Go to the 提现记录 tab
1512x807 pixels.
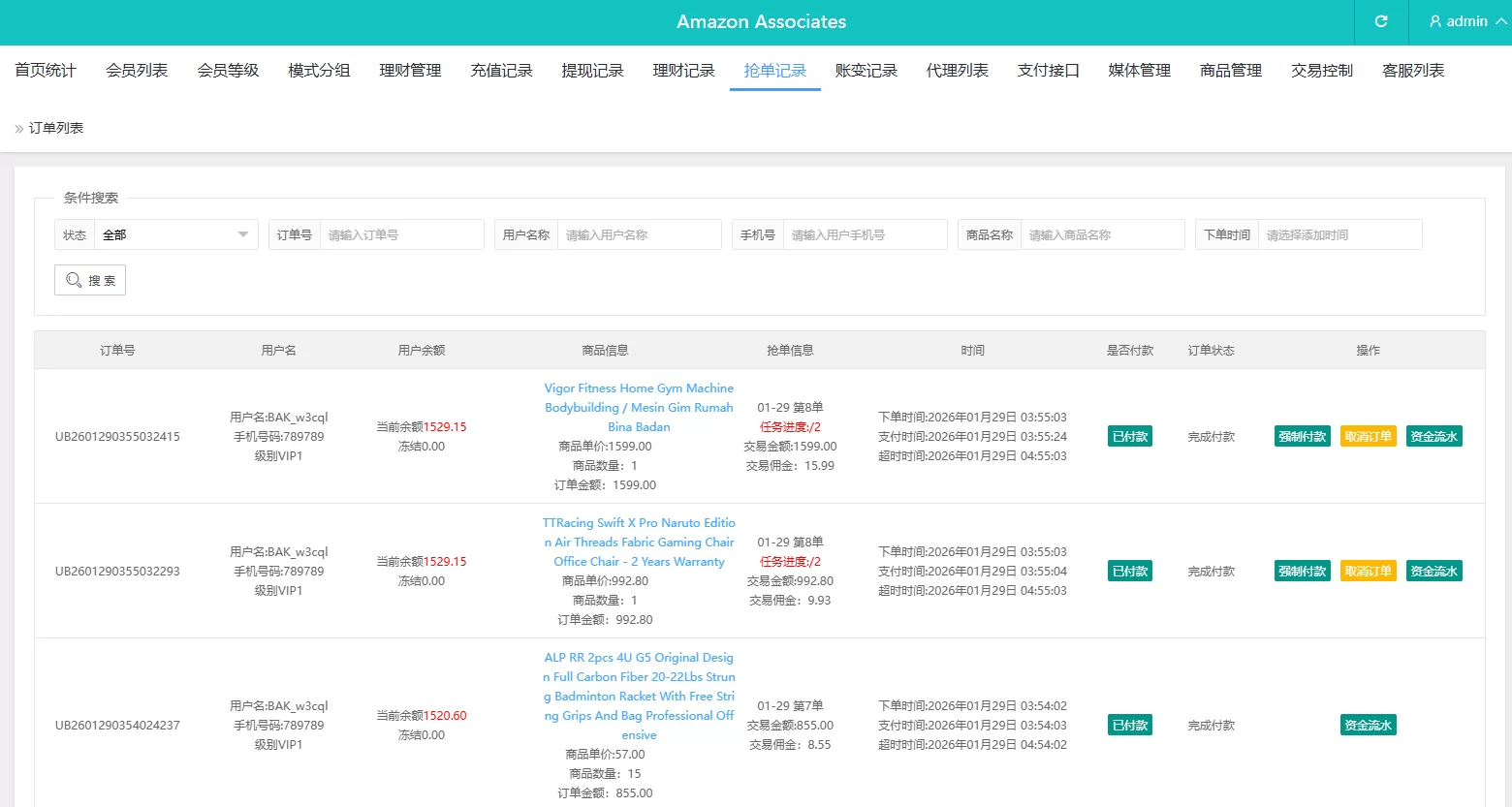(592, 71)
